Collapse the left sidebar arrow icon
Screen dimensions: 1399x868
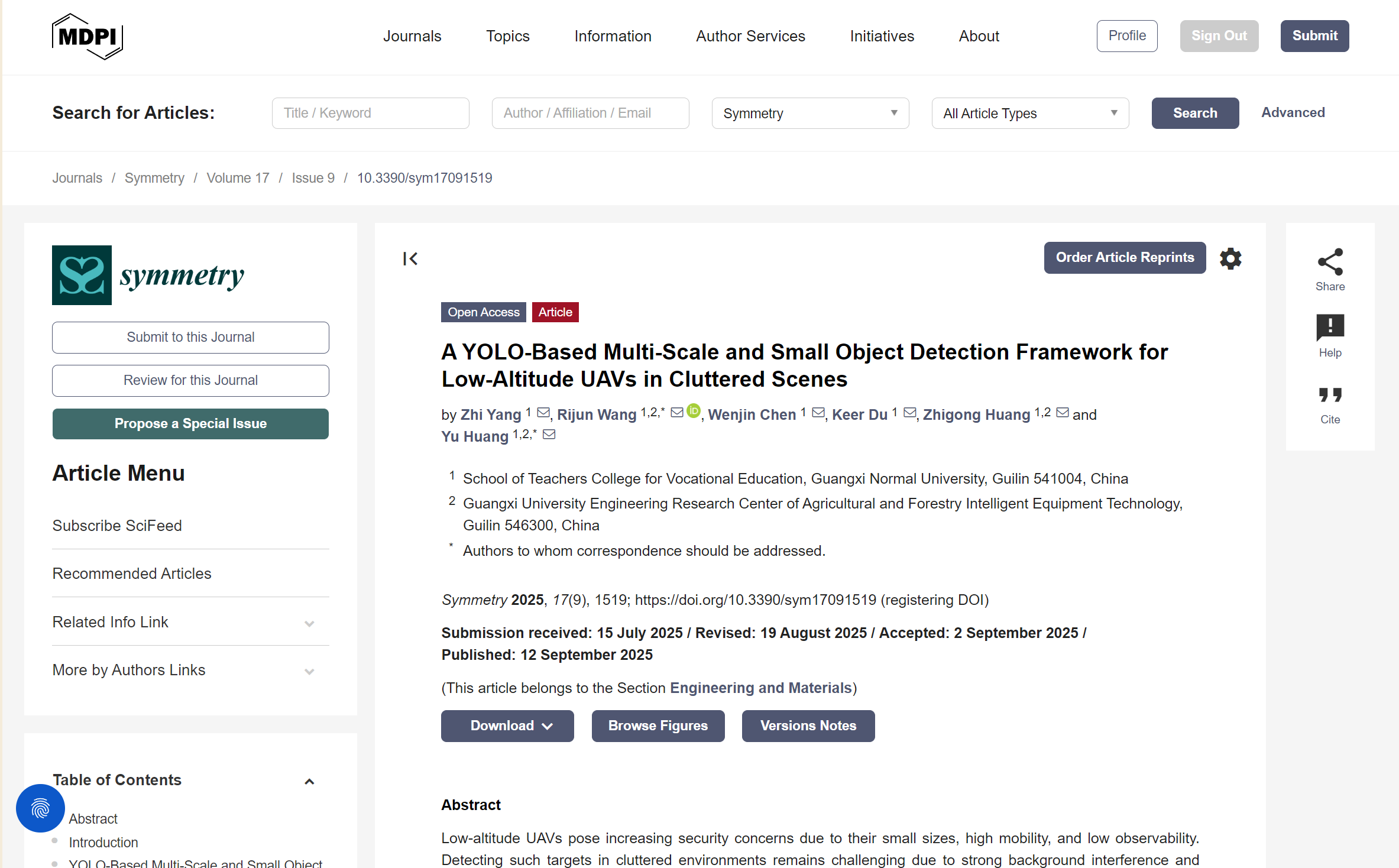click(410, 258)
